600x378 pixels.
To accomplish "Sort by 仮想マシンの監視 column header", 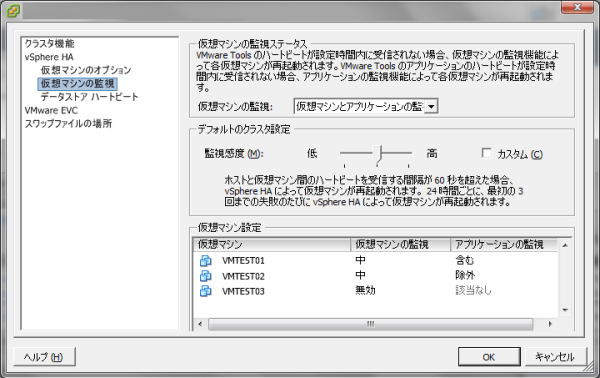I will click(400, 244).
